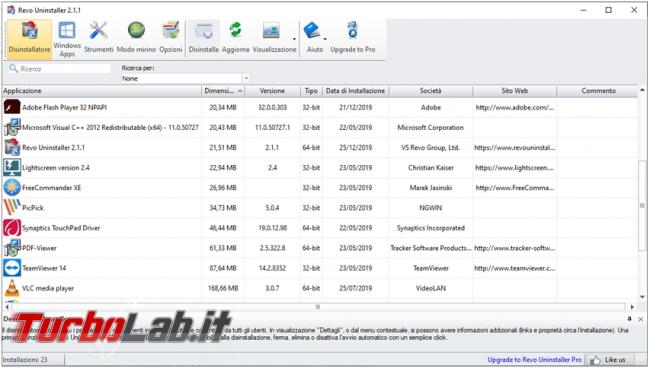Image resolution: width=650 pixels, height=368 pixels.
Task: Click the 14.2.8352 version cell
Action: [272, 268]
